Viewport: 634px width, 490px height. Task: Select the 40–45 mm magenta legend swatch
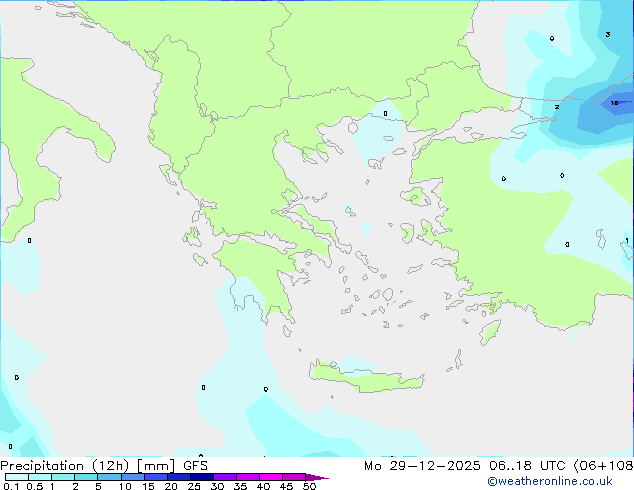point(271,477)
